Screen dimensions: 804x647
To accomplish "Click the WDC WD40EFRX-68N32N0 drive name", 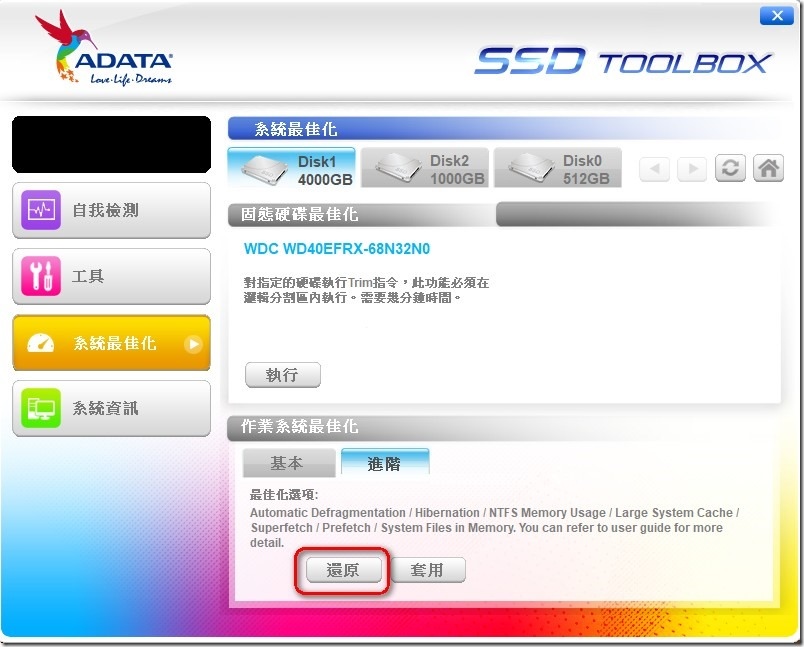I will [x=337, y=249].
